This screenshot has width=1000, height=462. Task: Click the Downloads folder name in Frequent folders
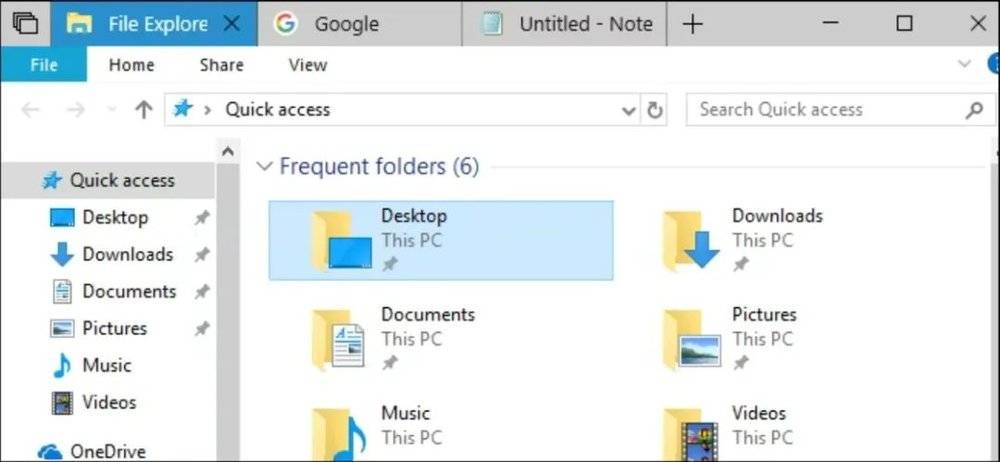(777, 216)
